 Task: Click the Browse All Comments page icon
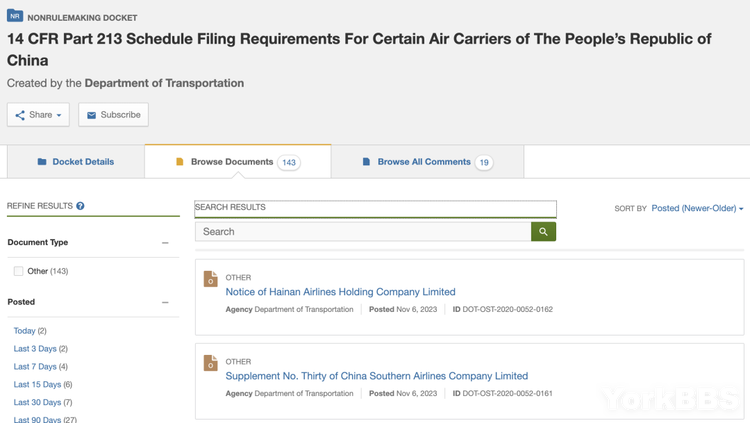tap(366, 162)
